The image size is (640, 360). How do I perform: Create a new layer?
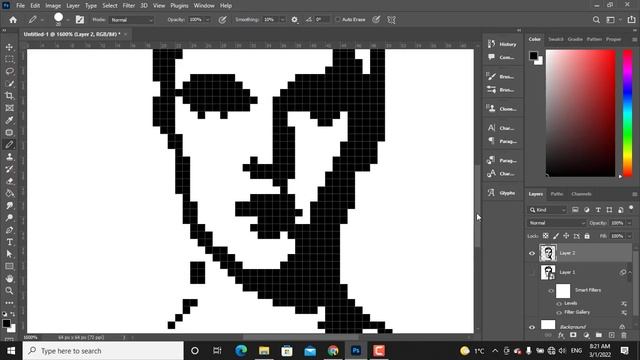click(x=611, y=335)
